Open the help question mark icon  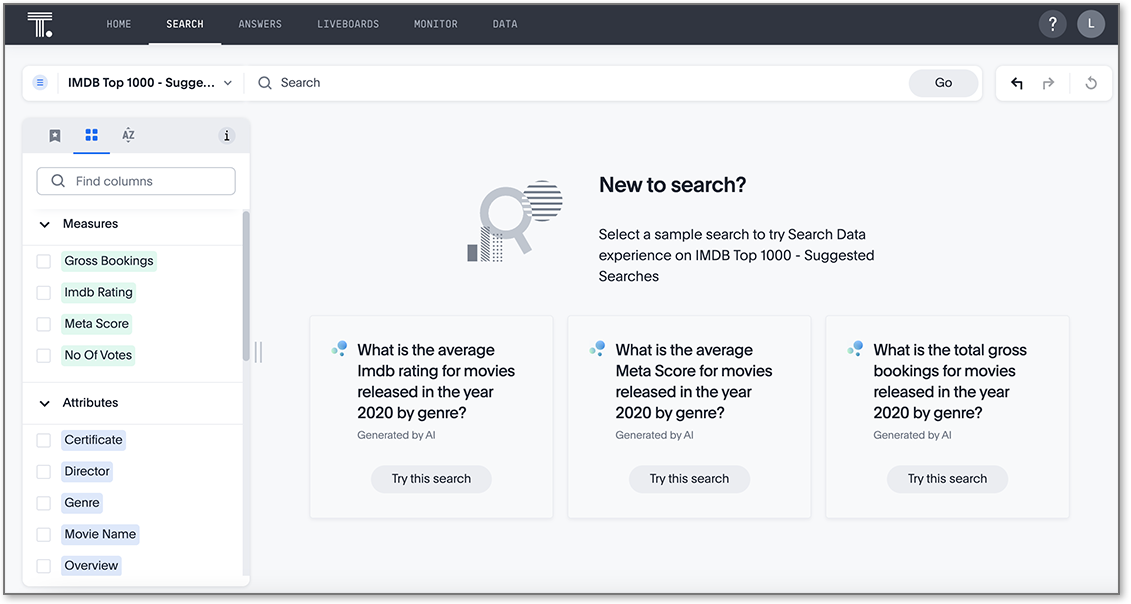1052,23
